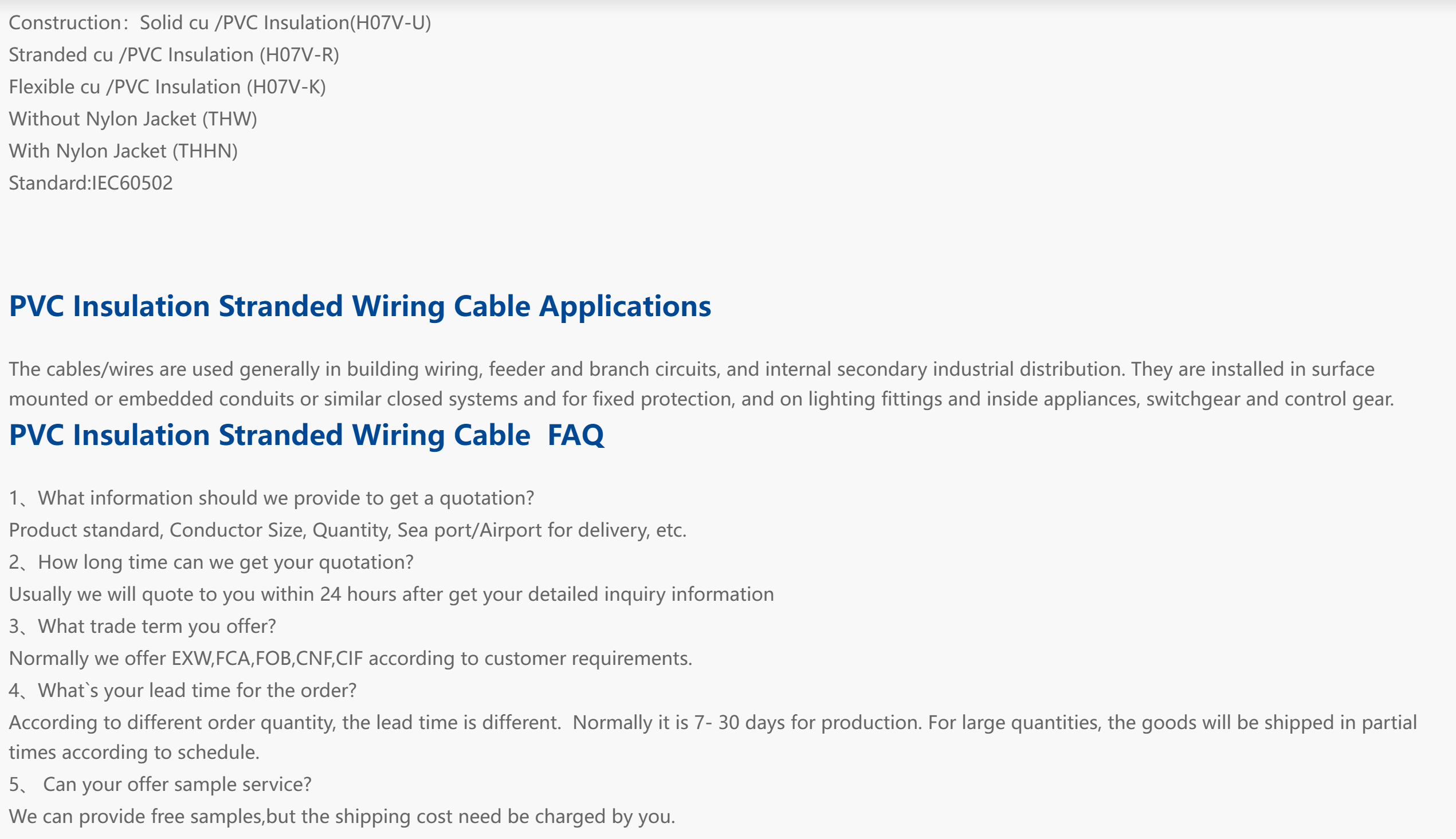Click 'With Nylon Jacket (THHN)' line
Viewport: 1456px width, 839px height.
123,151
